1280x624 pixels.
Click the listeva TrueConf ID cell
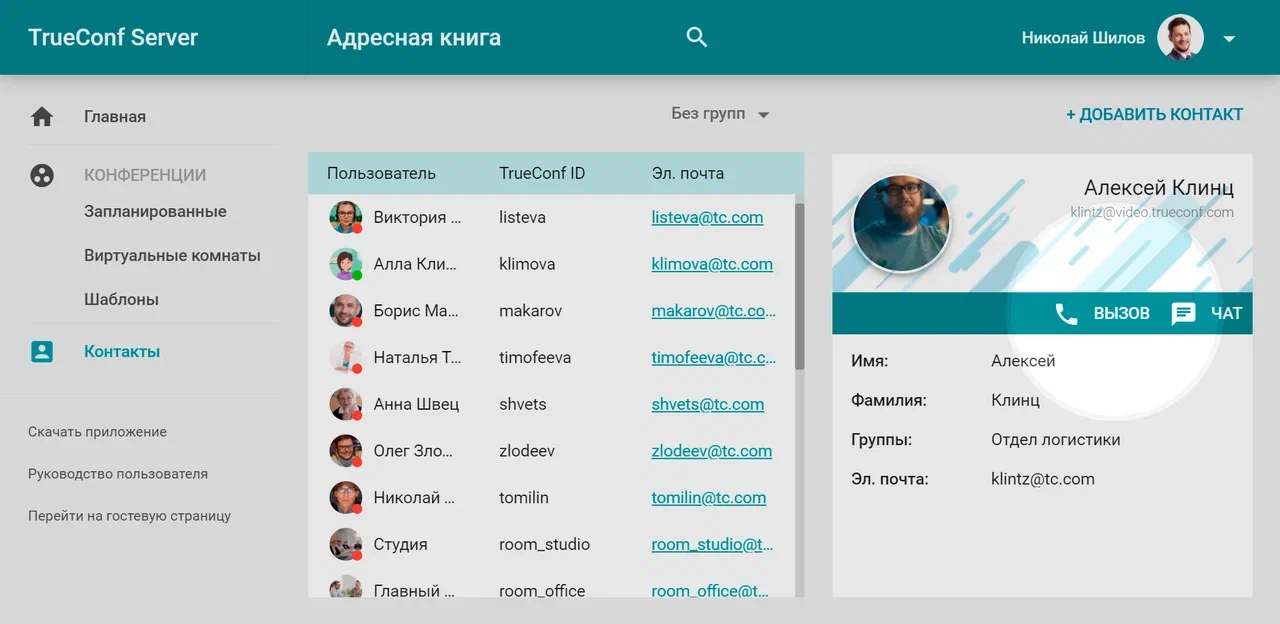coord(522,217)
